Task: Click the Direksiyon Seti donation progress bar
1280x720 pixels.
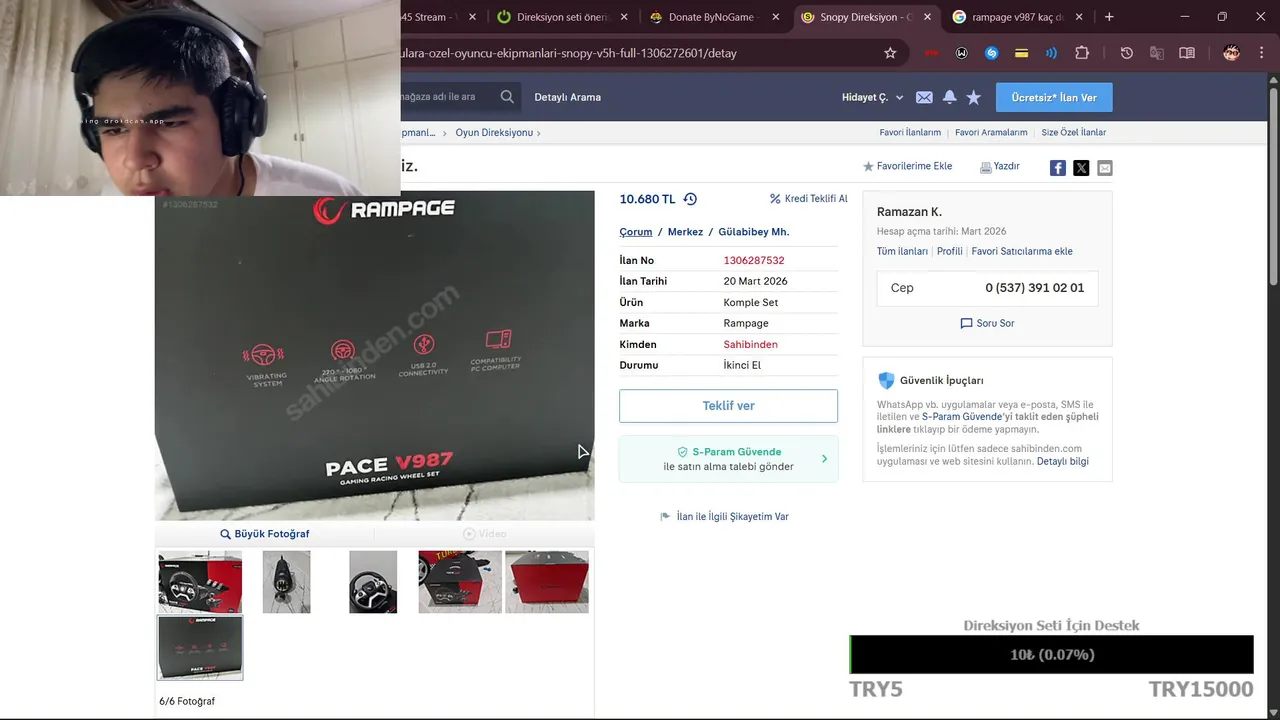Action: pyautogui.click(x=1051, y=655)
